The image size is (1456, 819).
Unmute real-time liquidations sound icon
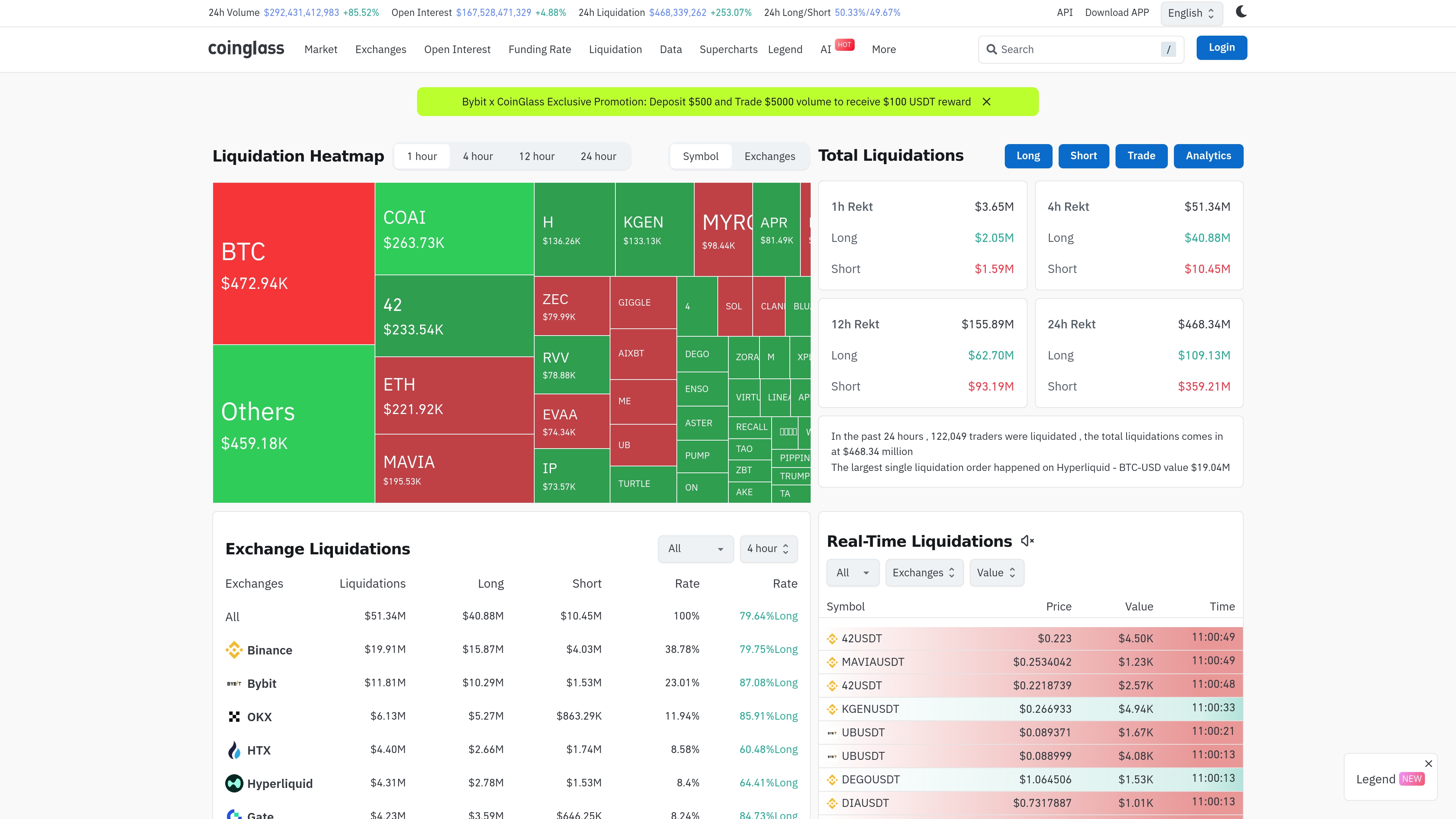[x=1027, y=541]
